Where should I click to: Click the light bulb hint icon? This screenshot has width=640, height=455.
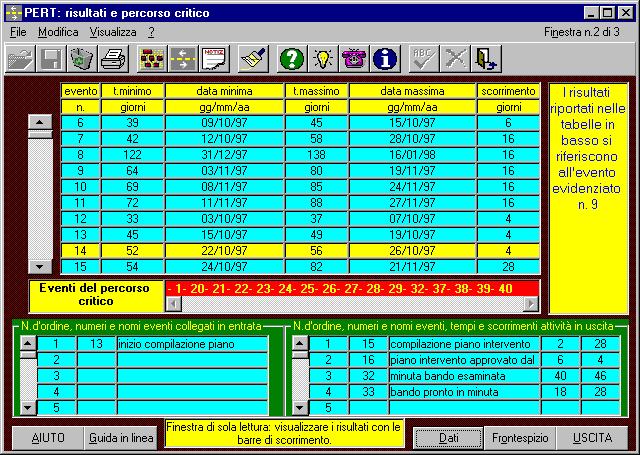click(x=322, y=59)
